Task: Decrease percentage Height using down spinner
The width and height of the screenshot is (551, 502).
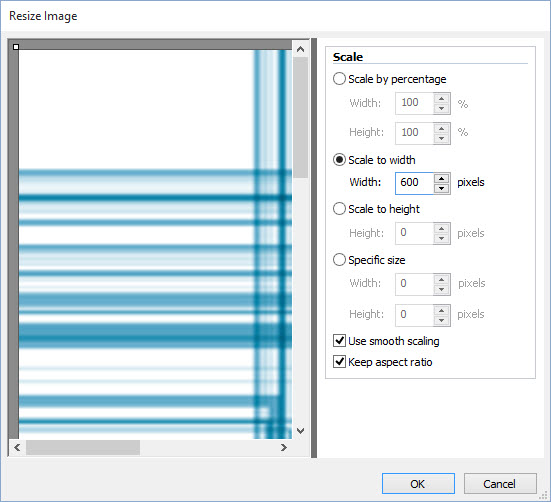Action: (441, 138)
